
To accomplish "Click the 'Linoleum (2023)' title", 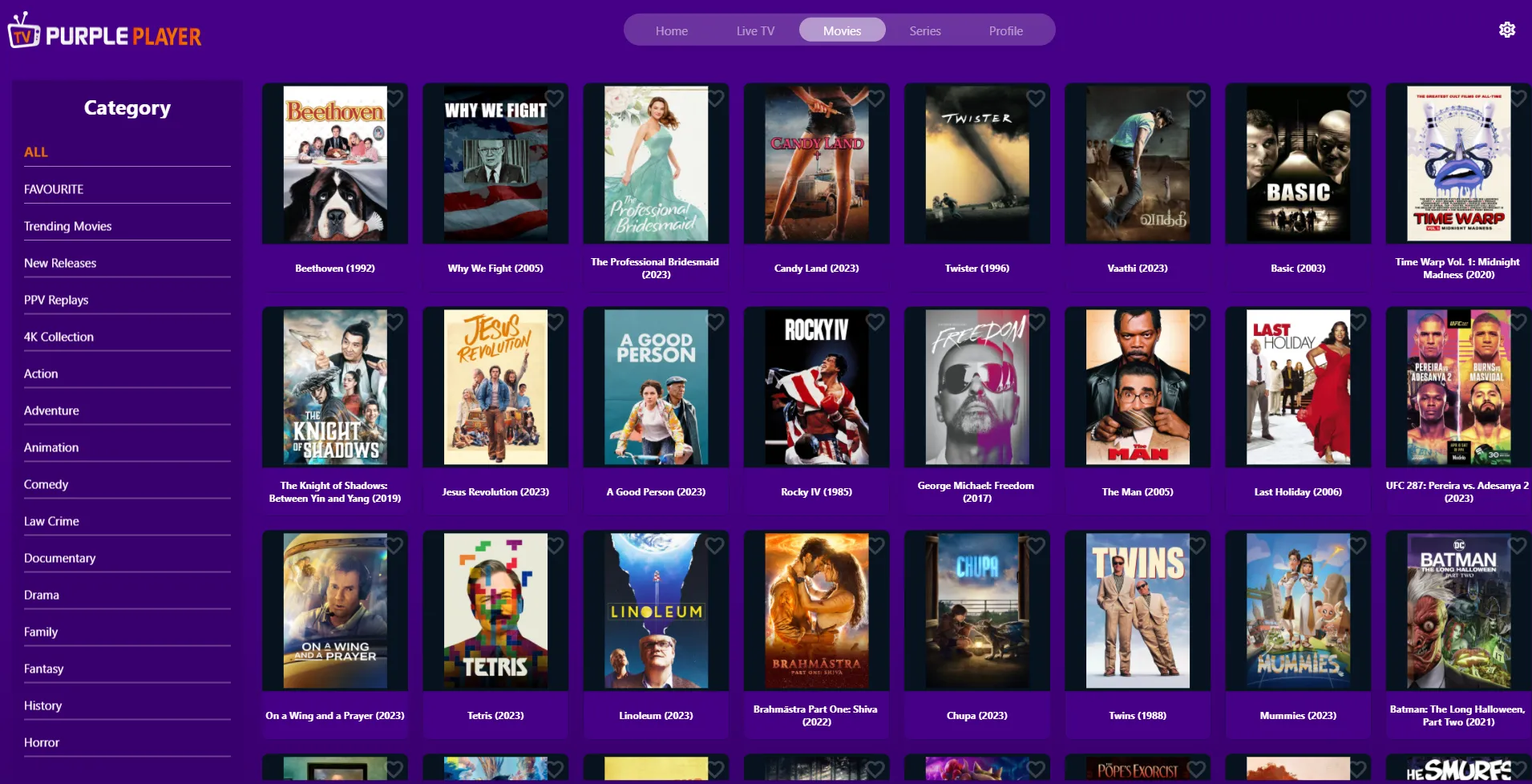I will 657,716.
